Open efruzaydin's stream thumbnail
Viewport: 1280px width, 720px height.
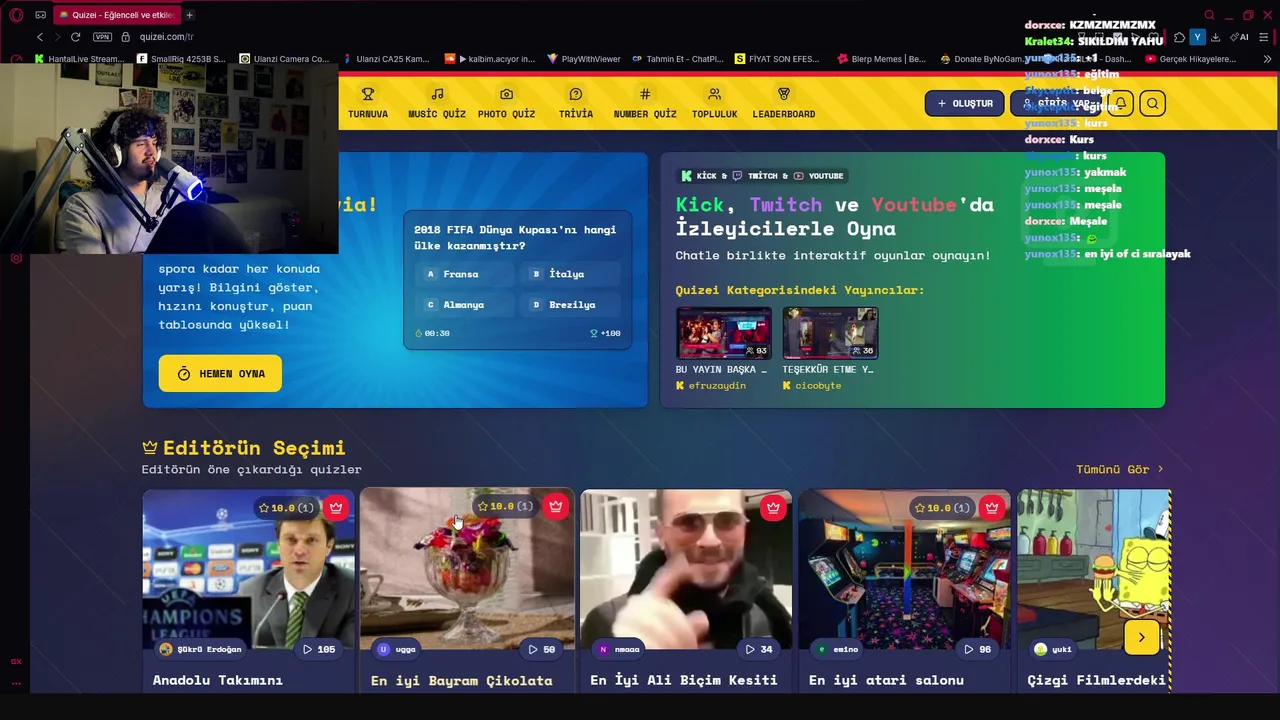[723, 333]
